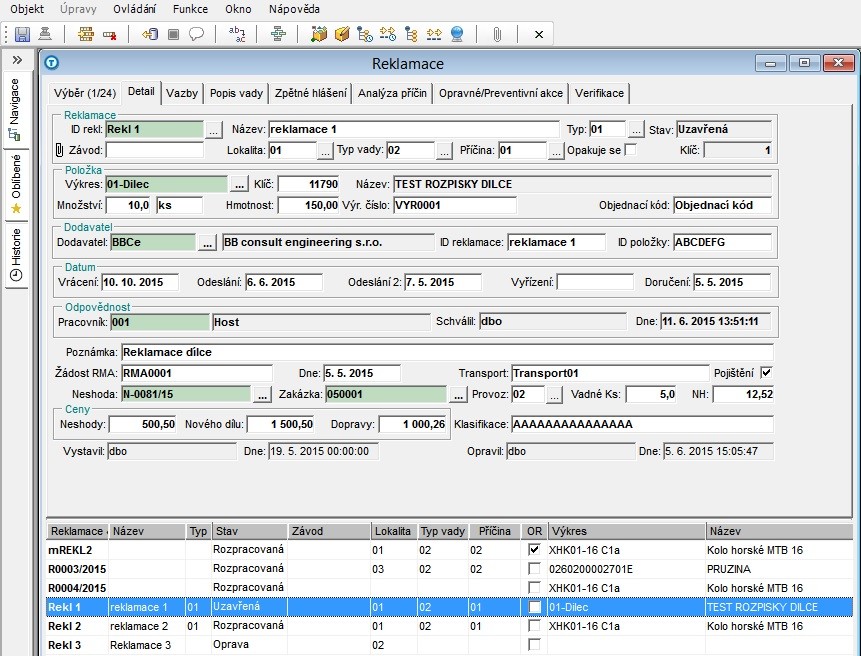Open the Historie side panel
This screenshot has width=861, height=656.
(15, 254)
